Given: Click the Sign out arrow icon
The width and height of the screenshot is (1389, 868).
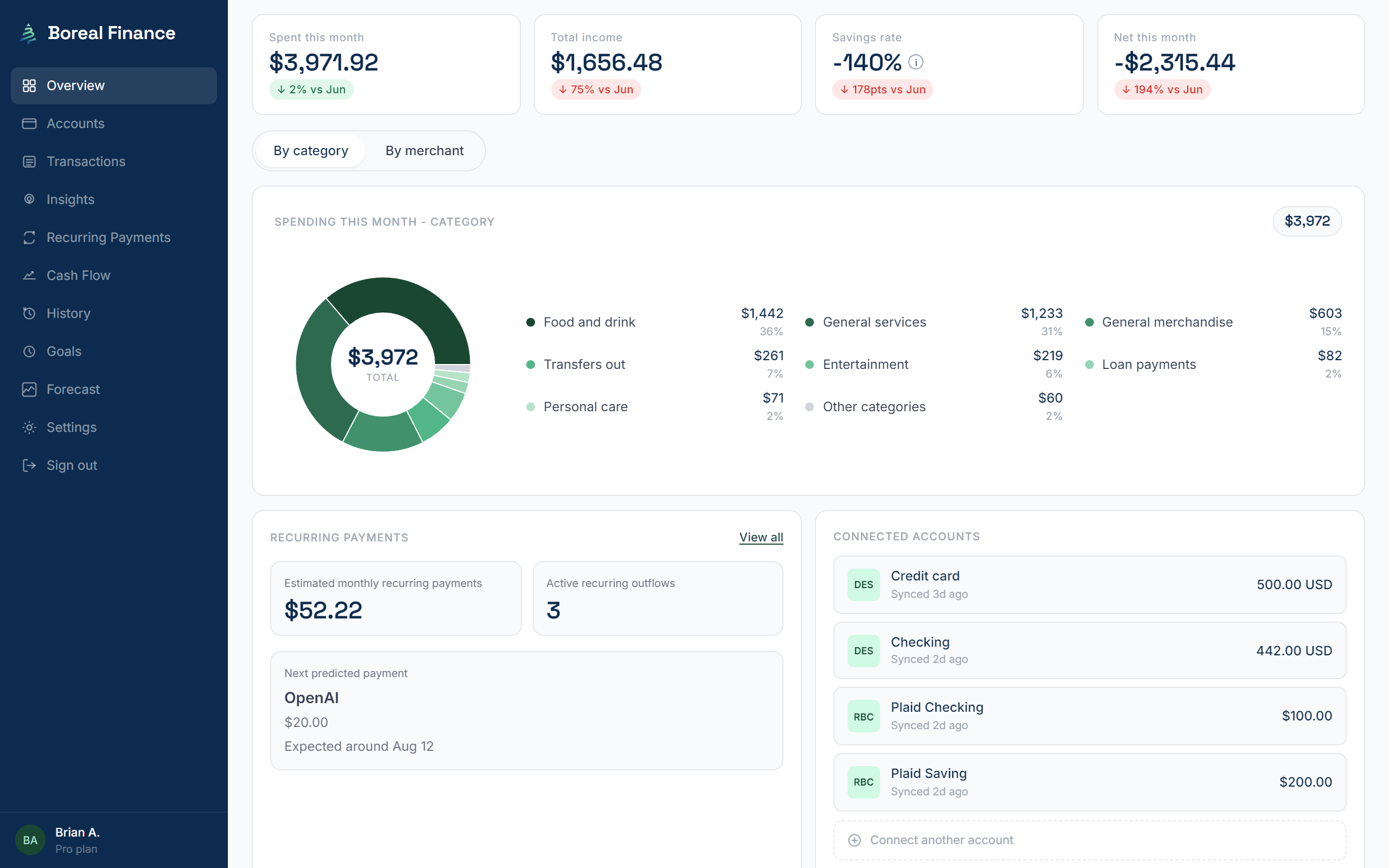Looking at the screenshot, I should point(29,465).
